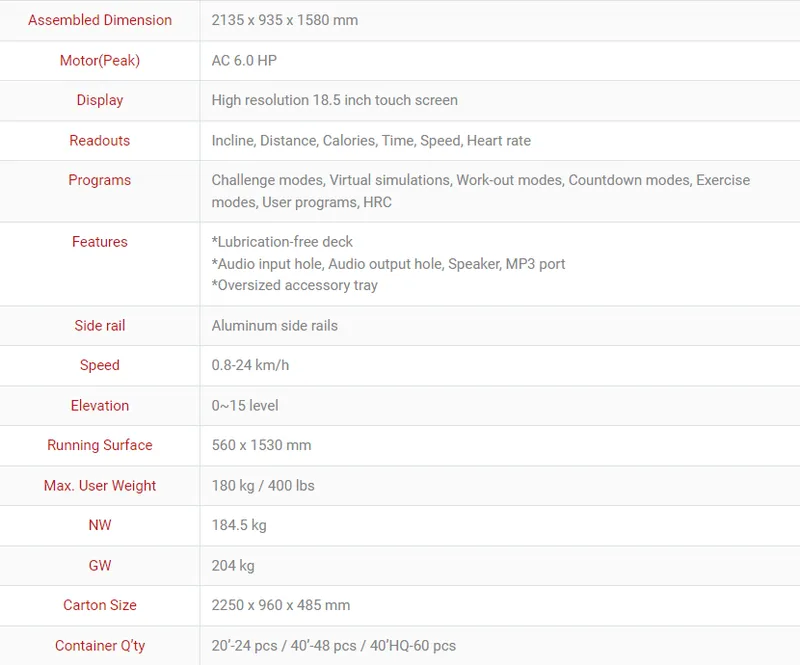Select 'High resolution 18.5 inch touch screen'
Screen dimensions: 800x665
tap(335, 100)
